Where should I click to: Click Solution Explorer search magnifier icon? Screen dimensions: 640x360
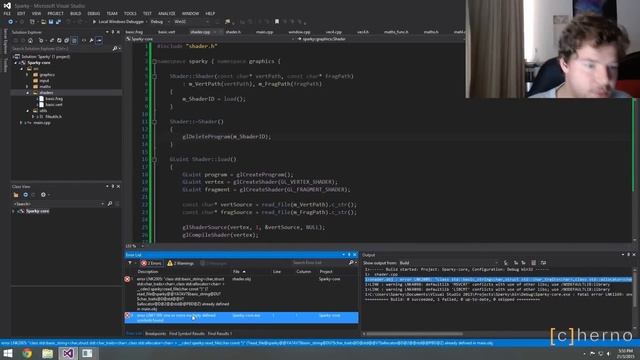point(115,49)
